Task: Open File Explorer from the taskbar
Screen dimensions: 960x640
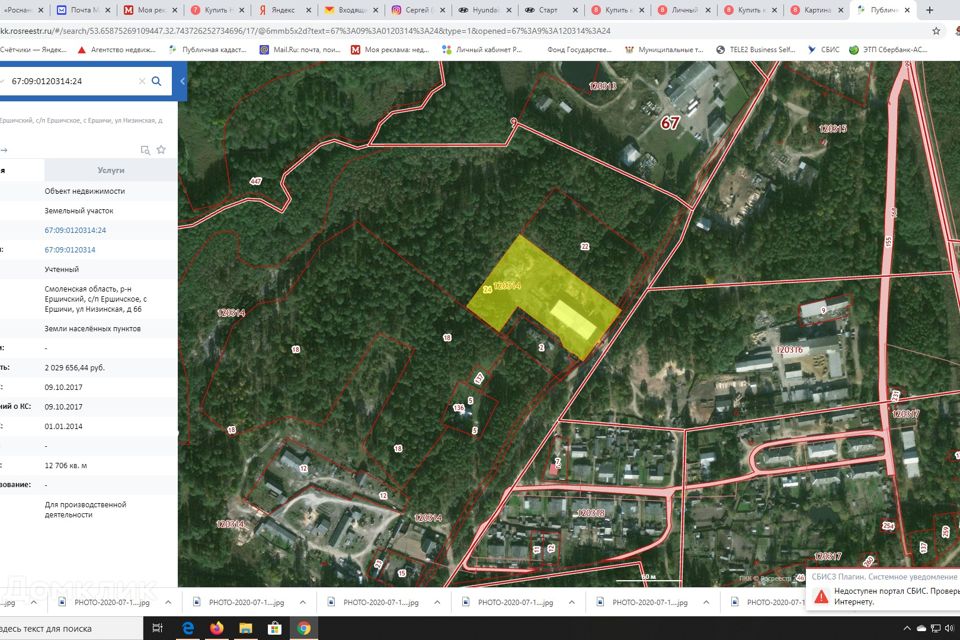Action: coord(246,628)
